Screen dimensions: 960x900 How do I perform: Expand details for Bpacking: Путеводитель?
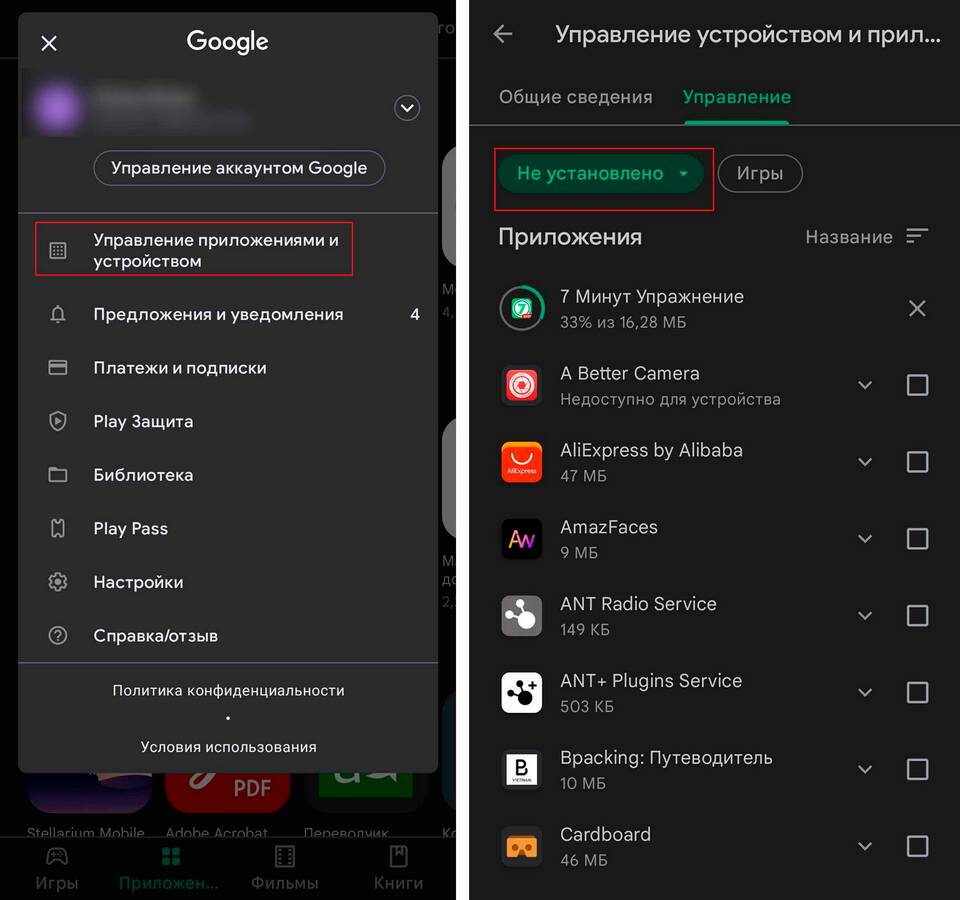tap(864, 770)
